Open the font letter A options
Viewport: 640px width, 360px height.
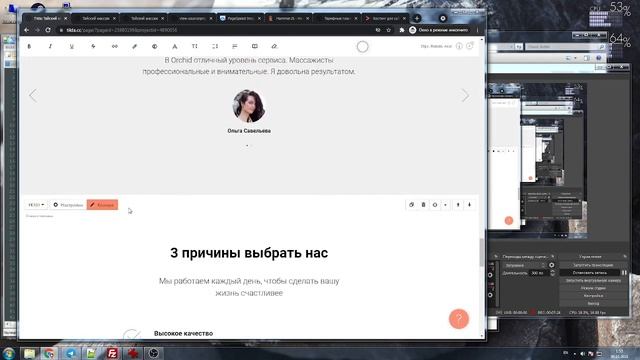pyautogui.click(x=175, y=47)
